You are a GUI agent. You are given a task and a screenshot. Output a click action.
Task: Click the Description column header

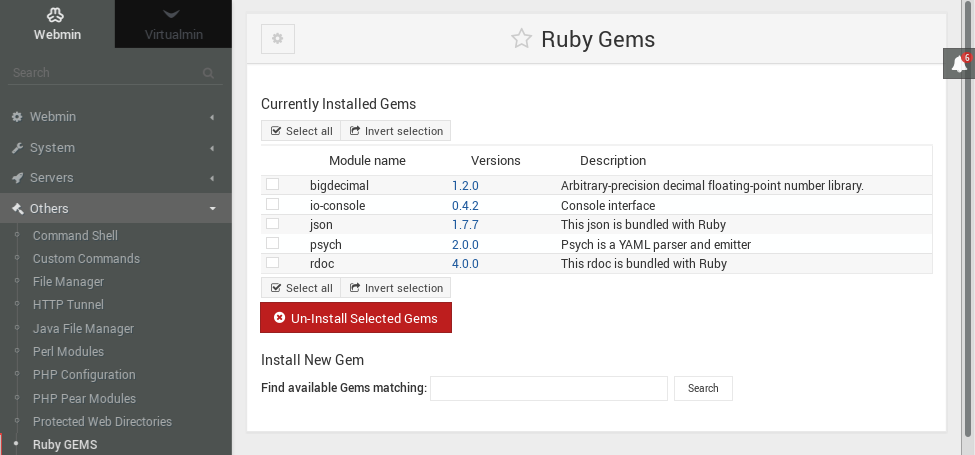pyautogui.click(x=613, y=161)
